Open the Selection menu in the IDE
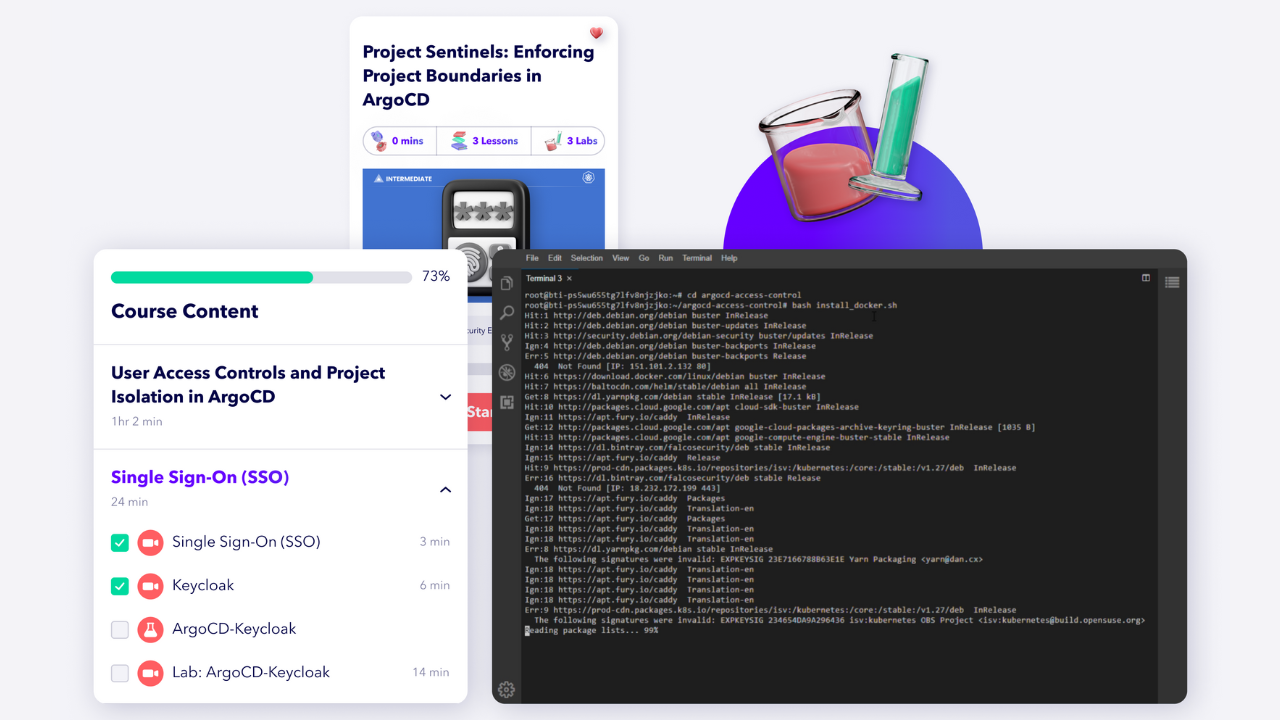This screenshot has width=1280, height=720. 587,258
